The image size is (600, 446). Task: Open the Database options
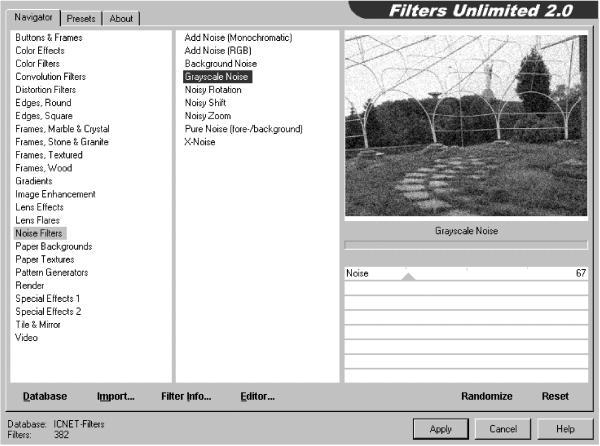tap(45, 396)
